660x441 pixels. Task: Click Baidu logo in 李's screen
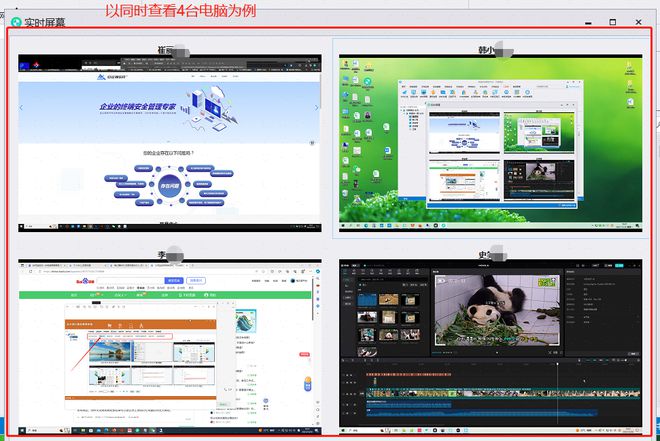[x=85, y=281]
